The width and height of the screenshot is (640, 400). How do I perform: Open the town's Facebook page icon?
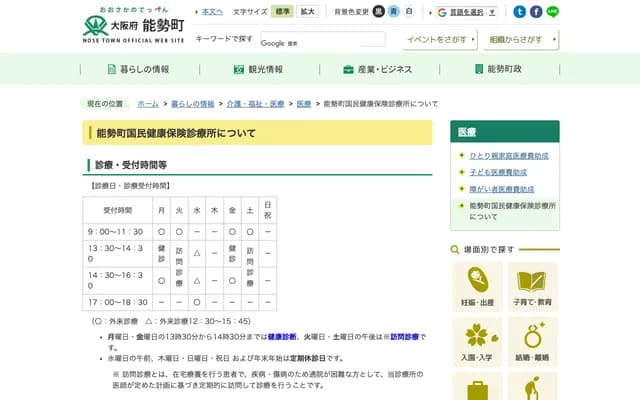536,12
